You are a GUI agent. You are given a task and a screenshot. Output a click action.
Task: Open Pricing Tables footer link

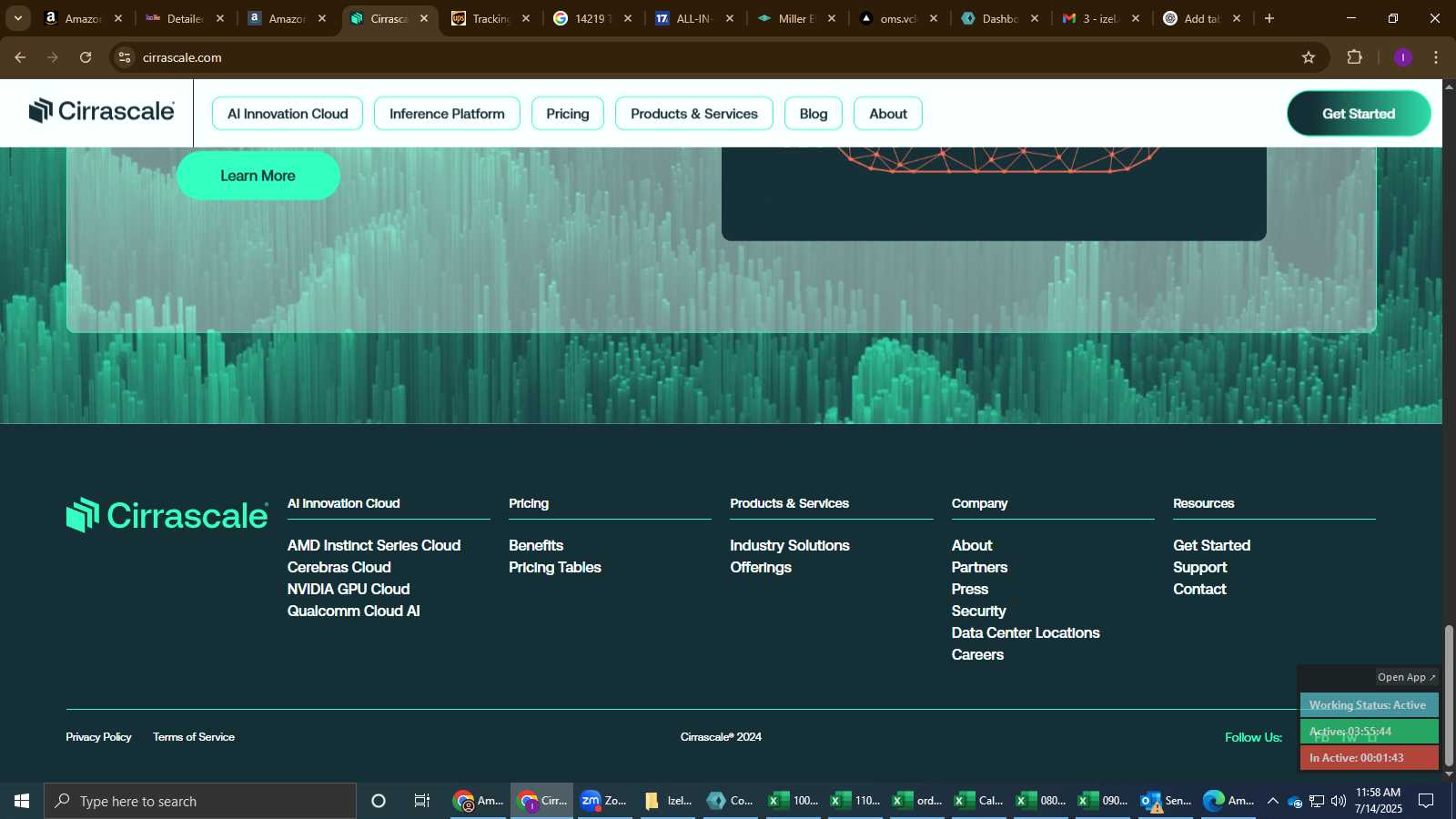click(555, 567)
